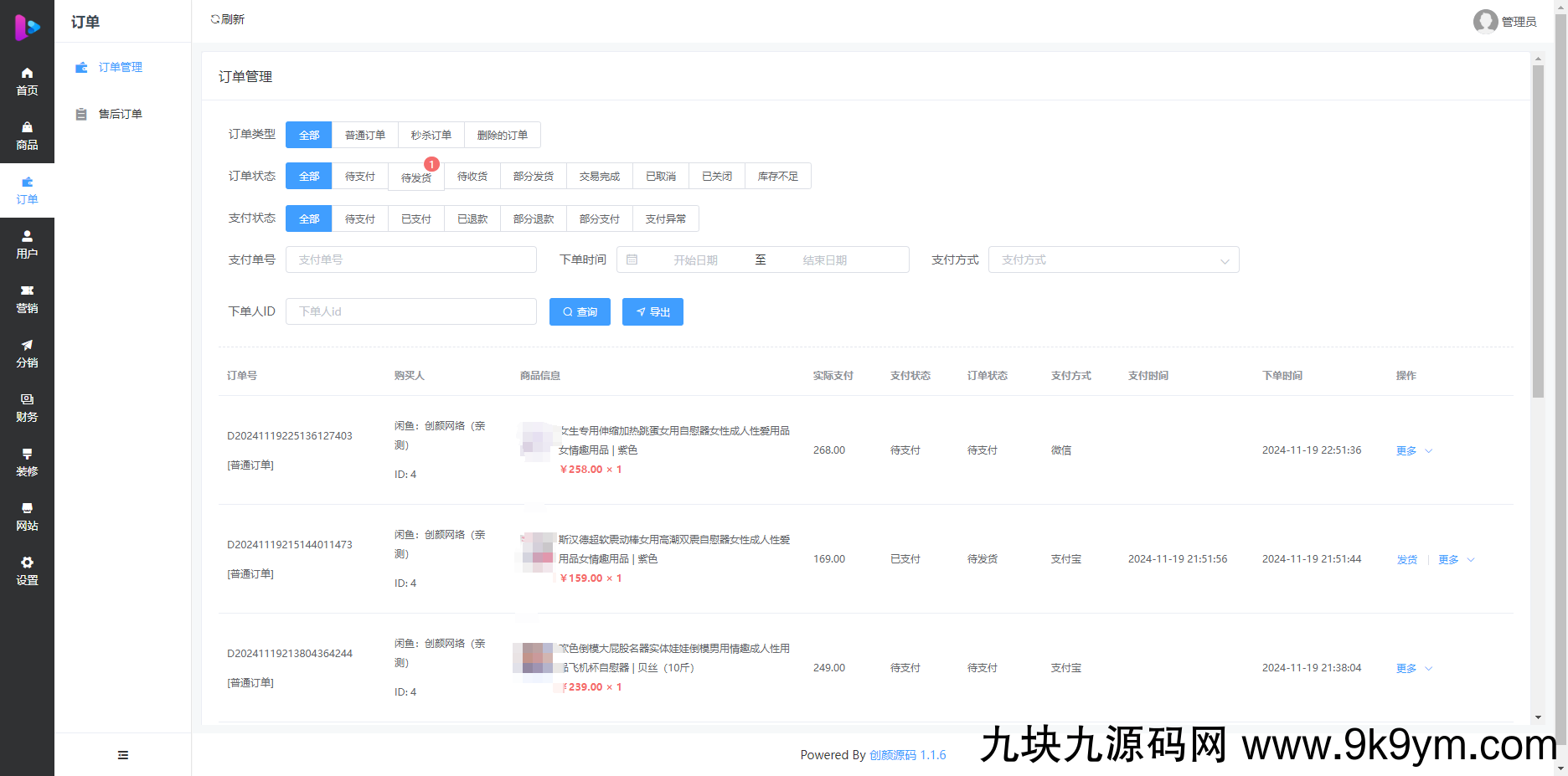Switch to 售后订单 in sidebar menu
This screenshot has width=1568, height=776.
(121, 114)
